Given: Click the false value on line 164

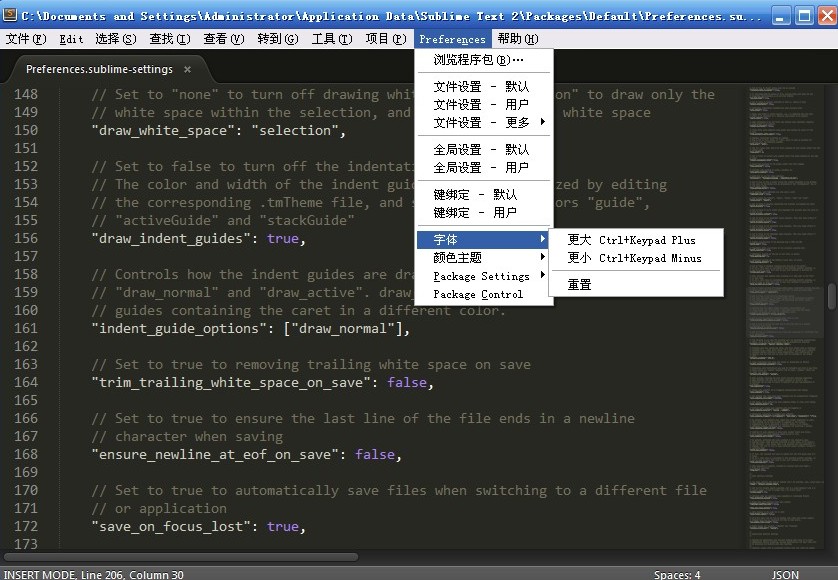Looking at the screenshot, I should click(407, 382).
